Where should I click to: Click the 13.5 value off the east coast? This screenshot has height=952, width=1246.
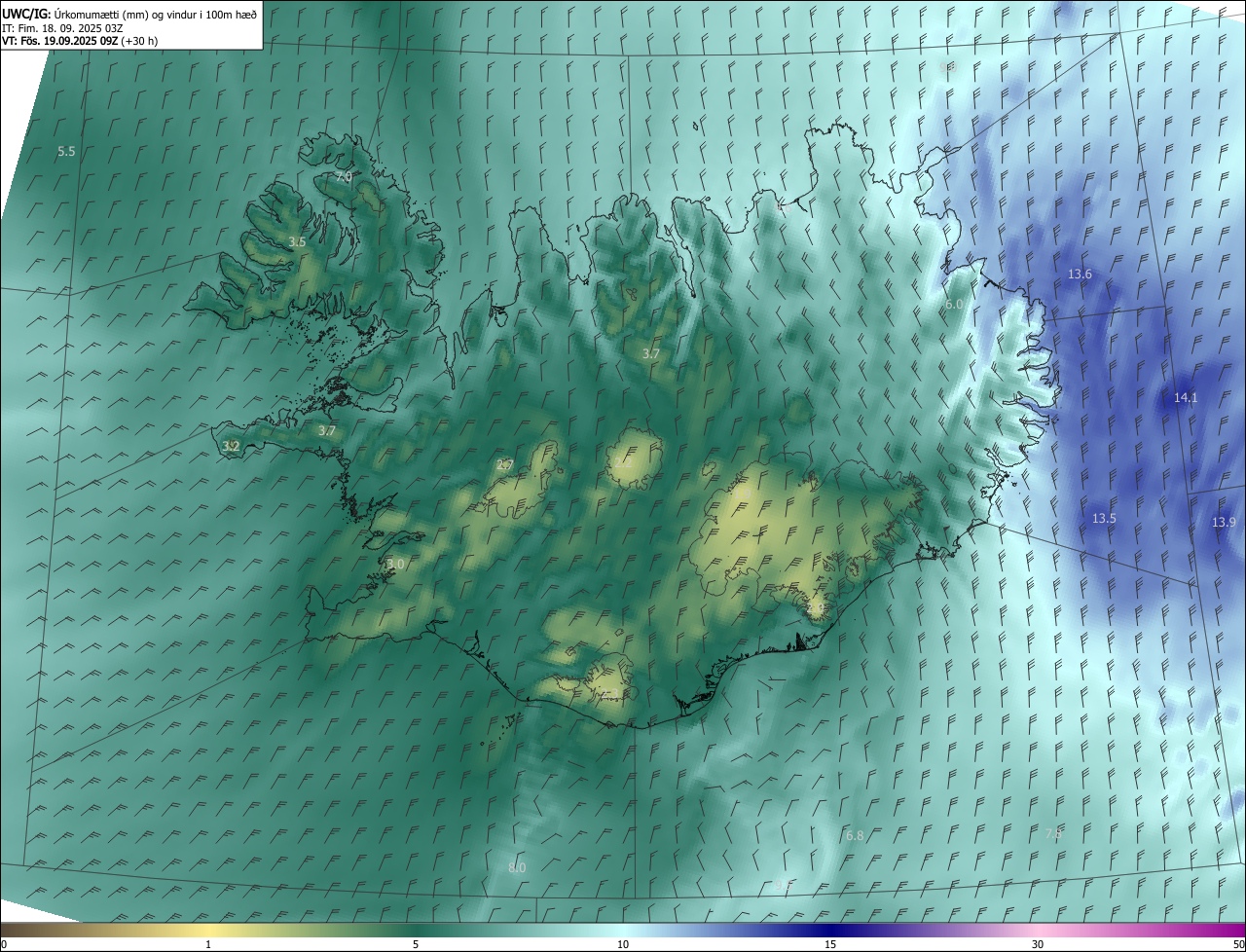[1104, 519]
